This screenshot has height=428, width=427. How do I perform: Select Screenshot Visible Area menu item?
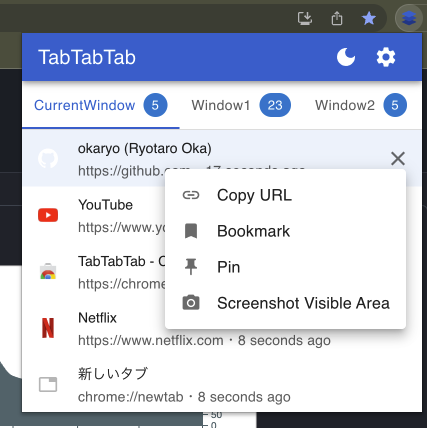coord(285,303)
